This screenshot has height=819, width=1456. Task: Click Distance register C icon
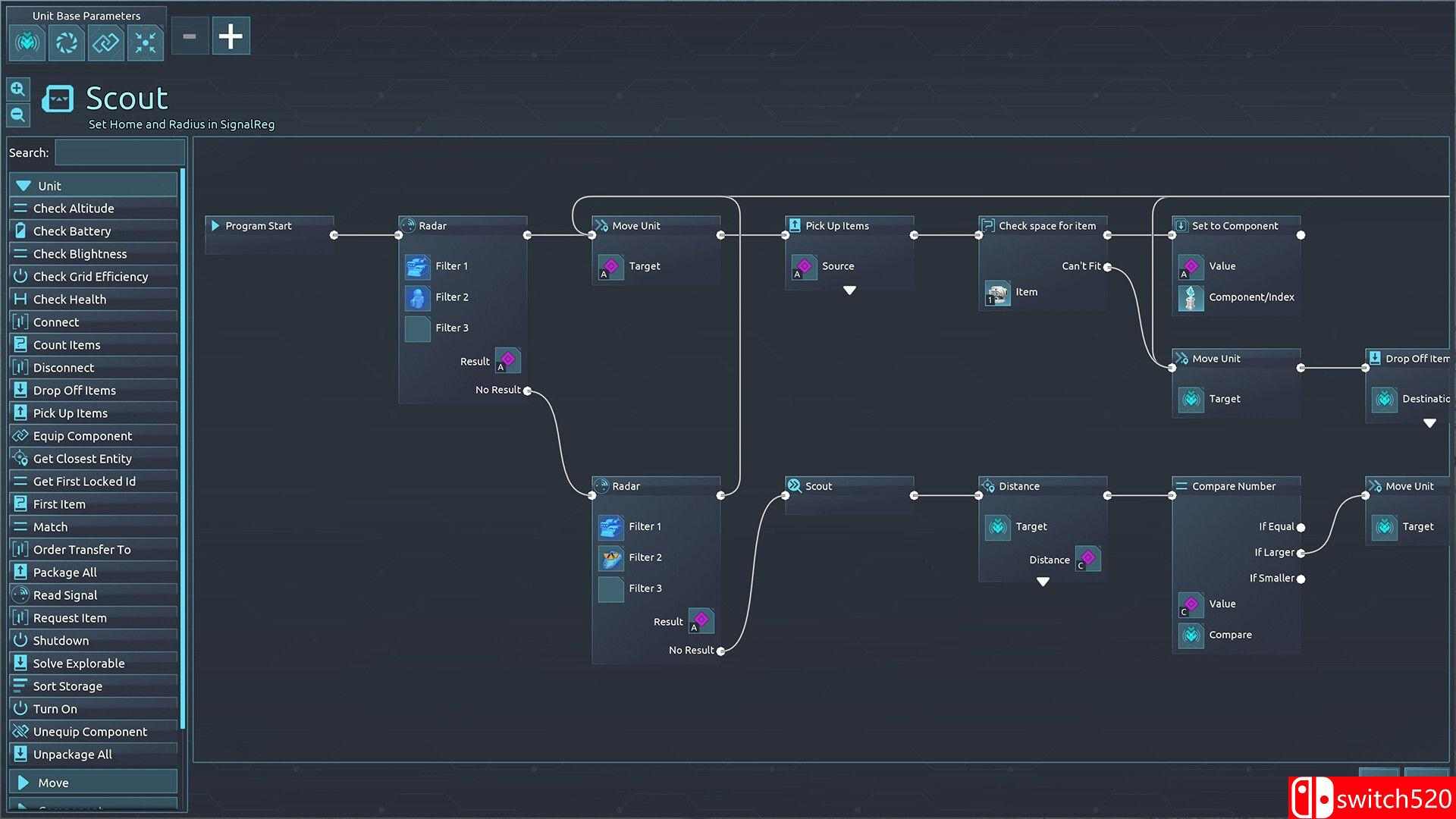click(1088, 559)
